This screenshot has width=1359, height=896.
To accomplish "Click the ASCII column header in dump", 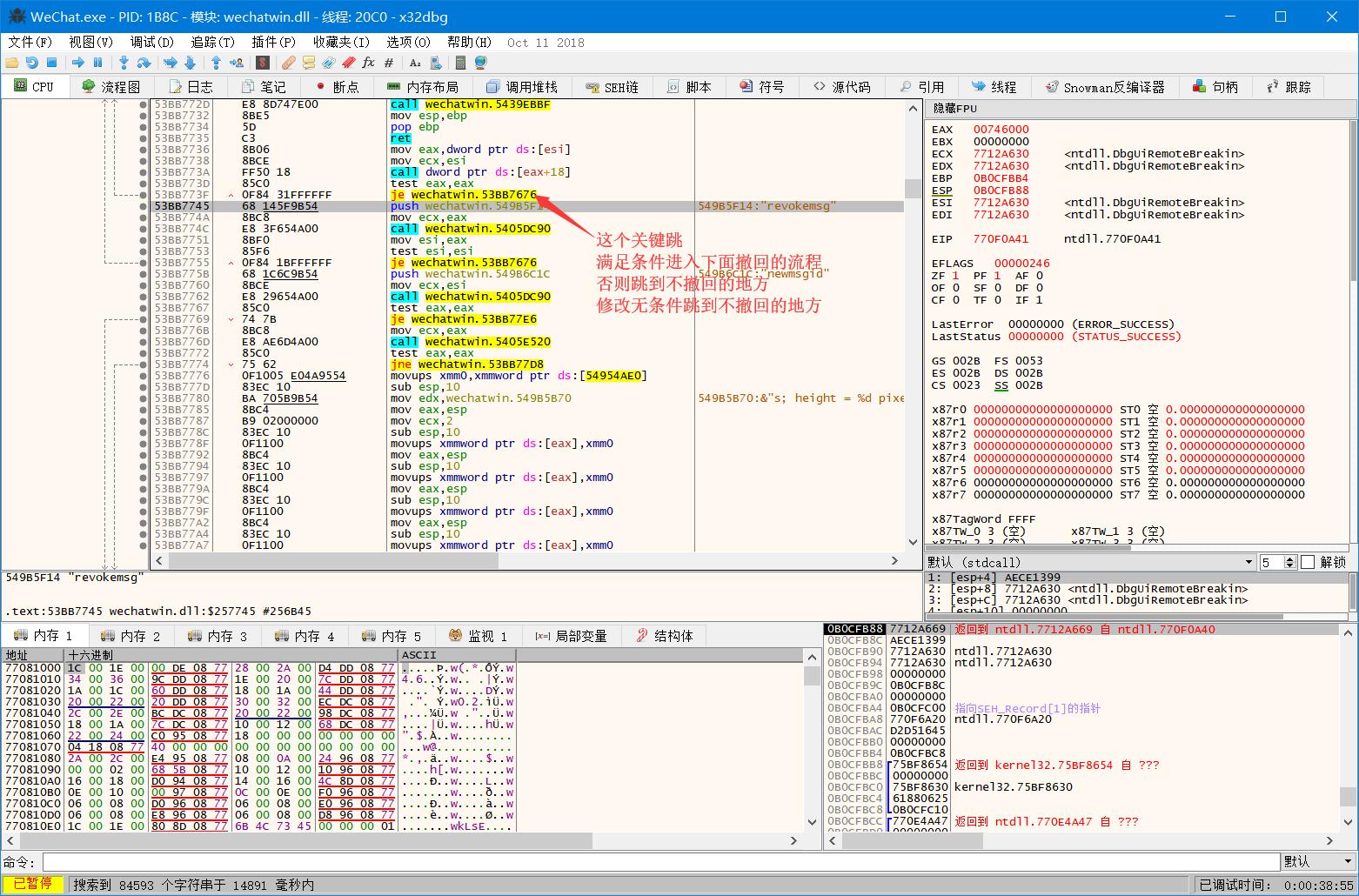I will [457, 655].
